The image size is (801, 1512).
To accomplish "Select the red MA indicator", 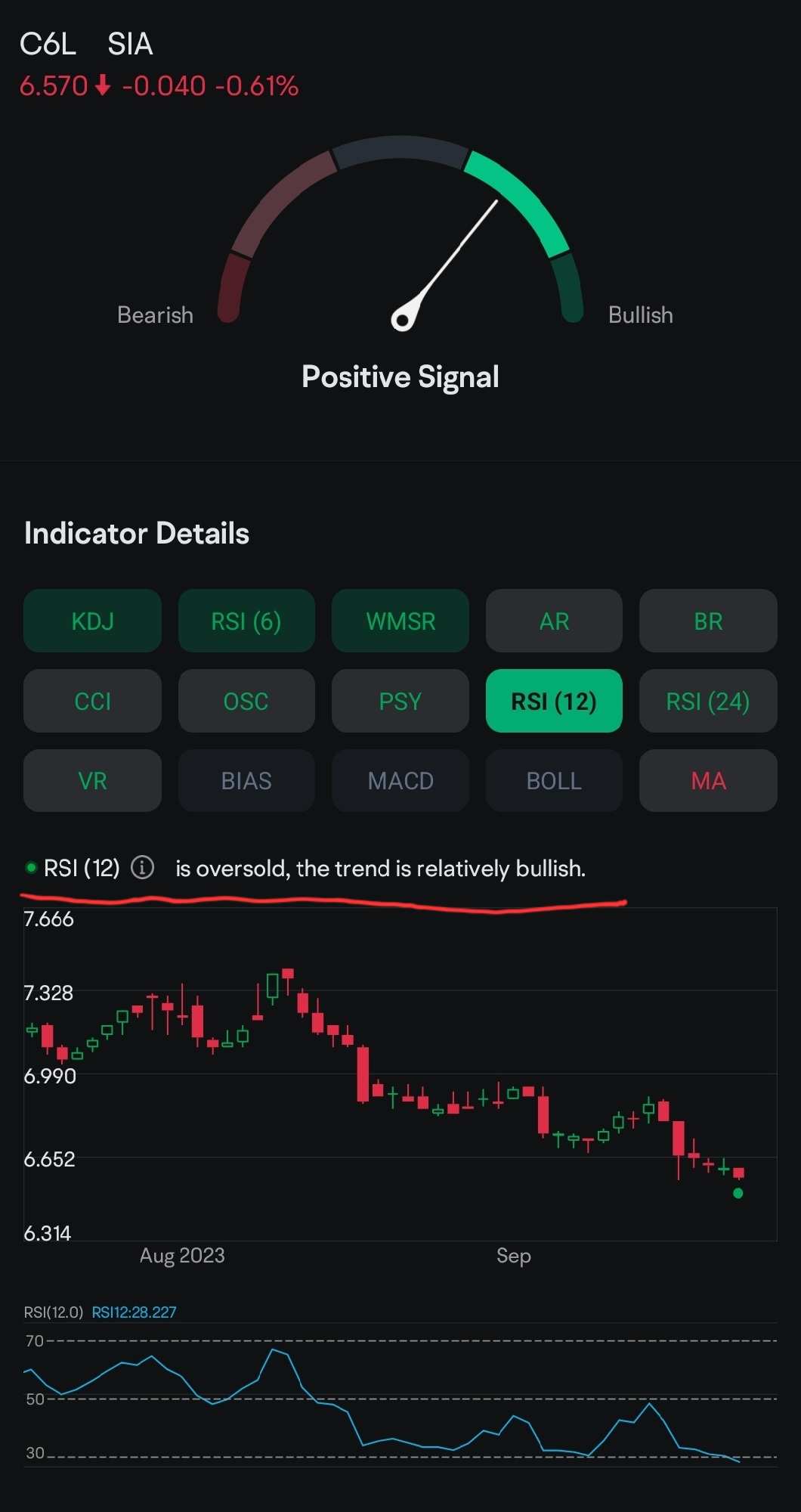I will [x=708, y=780].
